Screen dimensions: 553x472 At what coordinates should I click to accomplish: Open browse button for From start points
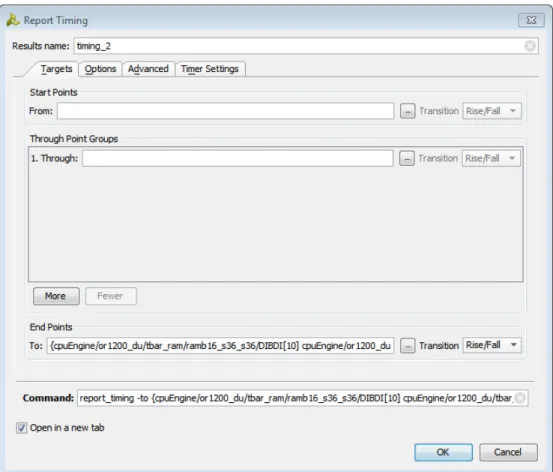point(408,111)
